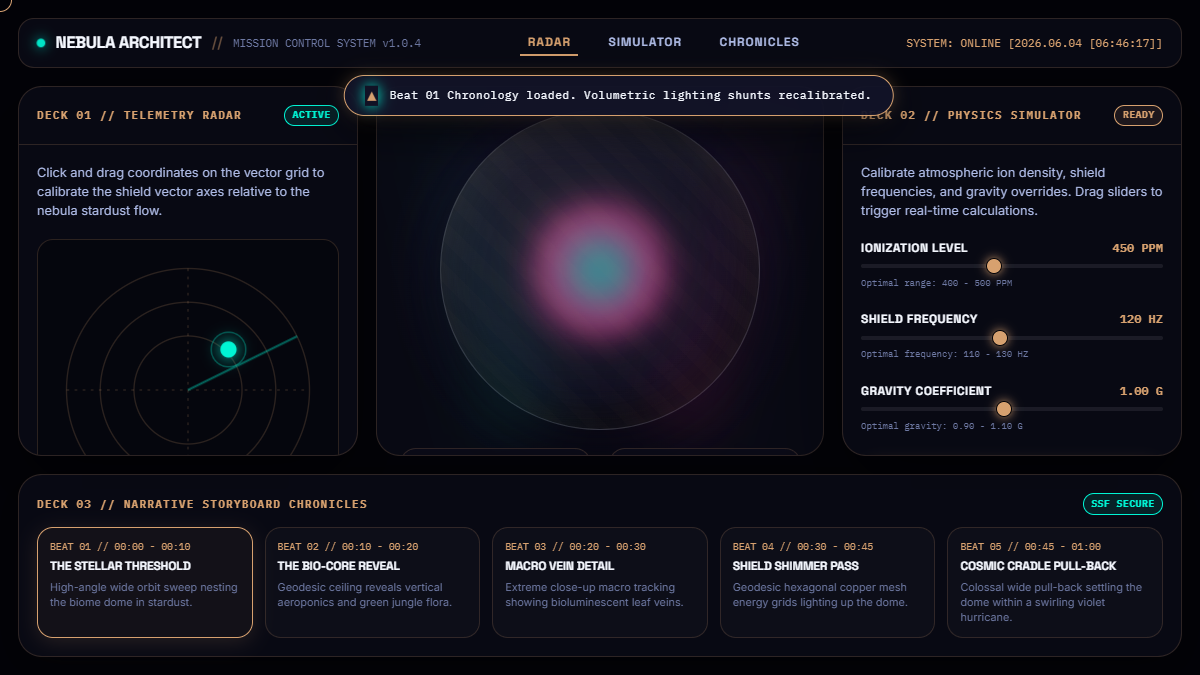Click the system online timestamp text
1200x675 pixels.
(1034, 44)
